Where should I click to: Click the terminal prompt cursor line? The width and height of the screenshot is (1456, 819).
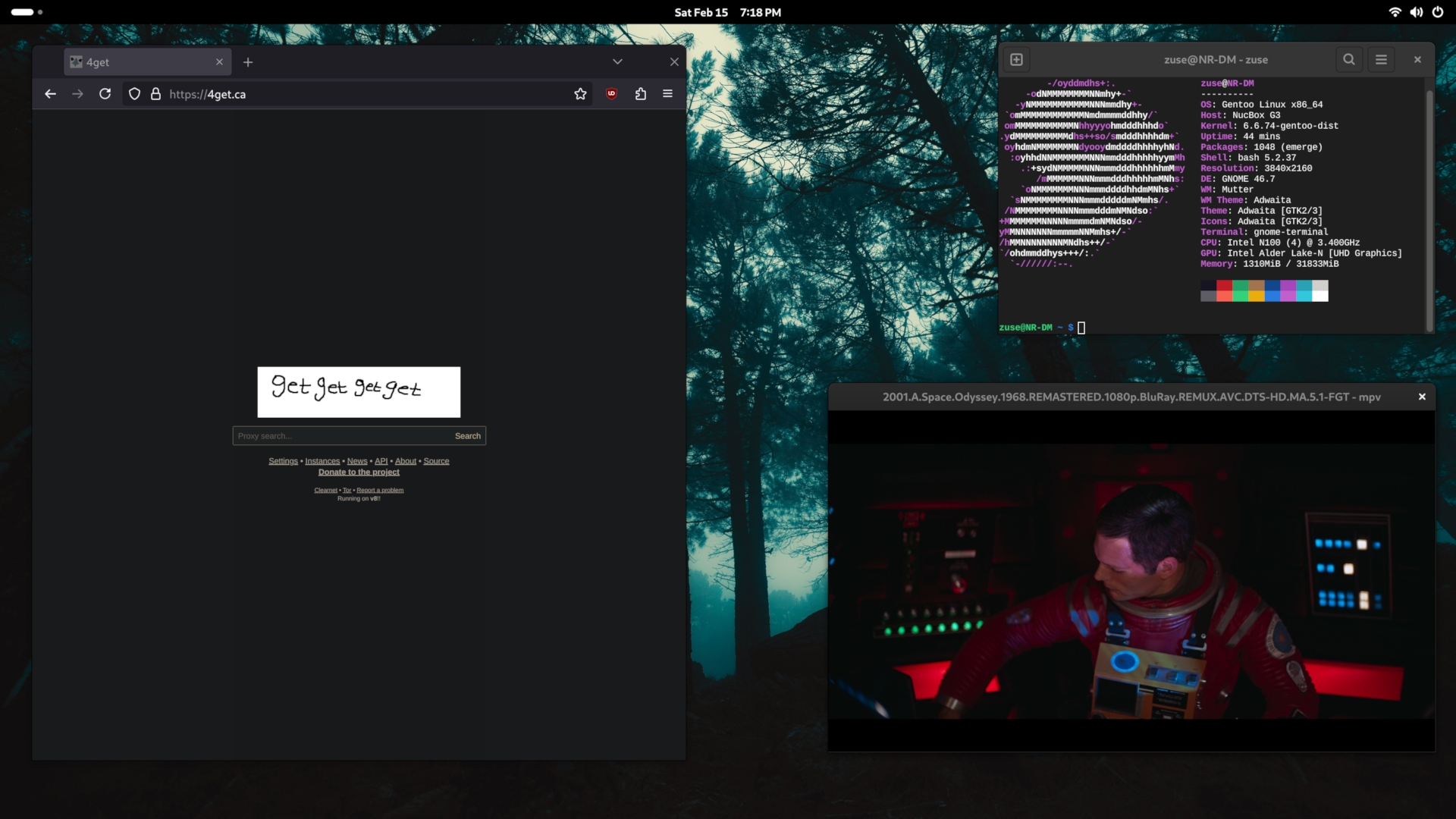pos(1042,328)
